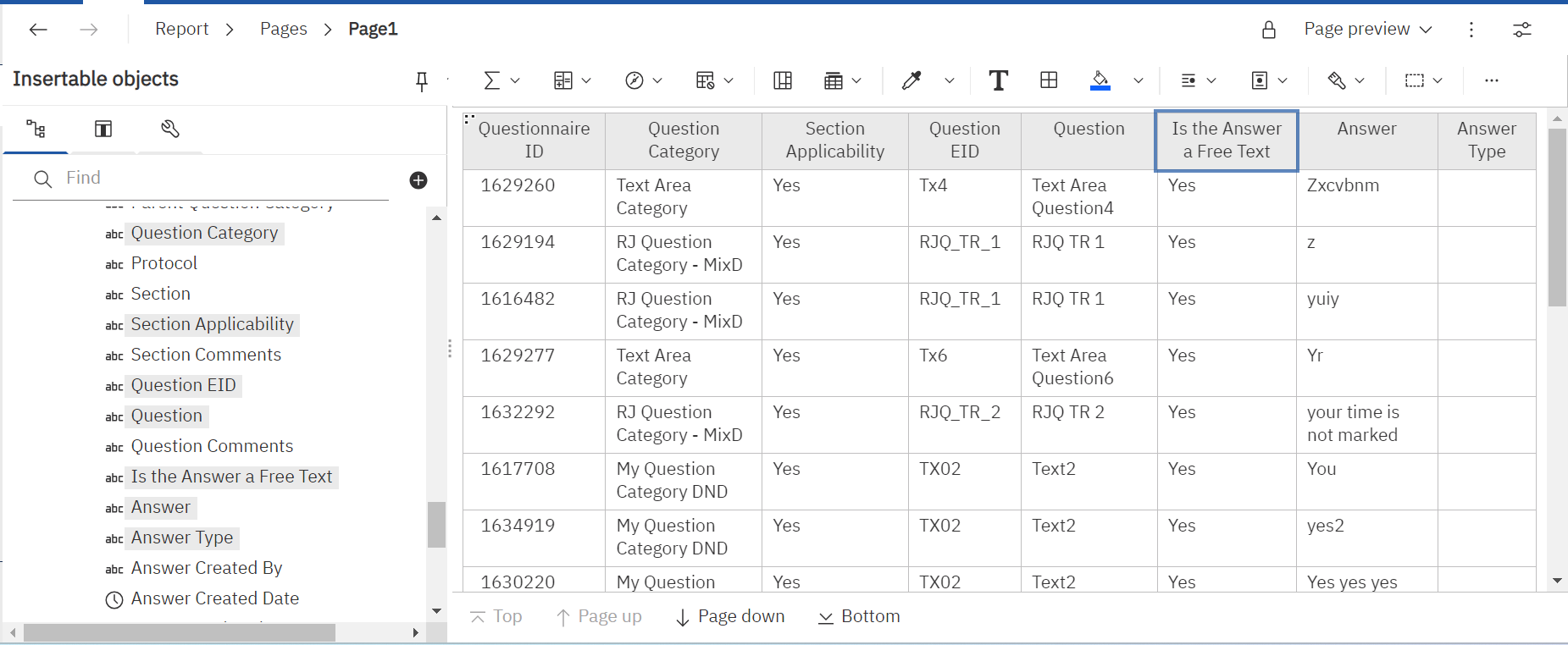Click the dashed selection rectangle icon
1568x645 pixels.
[1415, 80]
